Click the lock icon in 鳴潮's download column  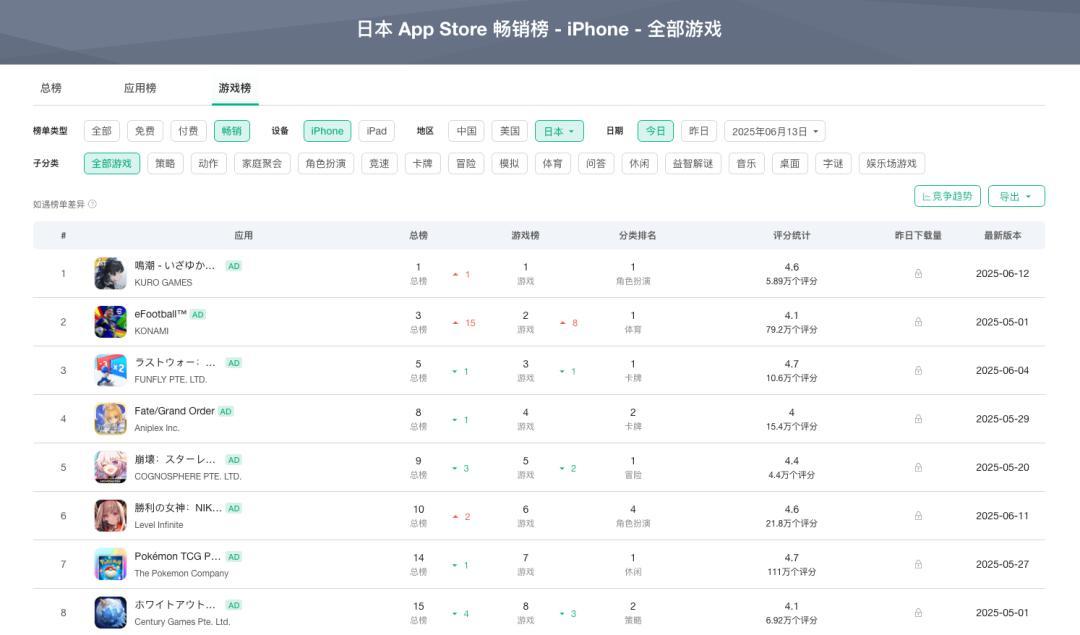tap(918, 274)
